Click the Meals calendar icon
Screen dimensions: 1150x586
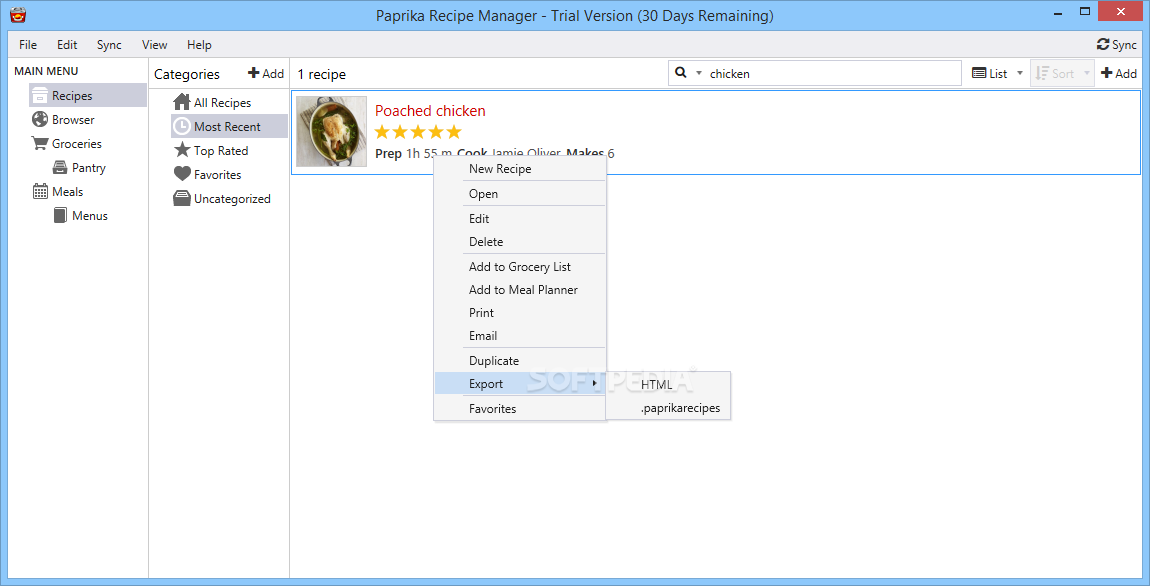point(40,191)
